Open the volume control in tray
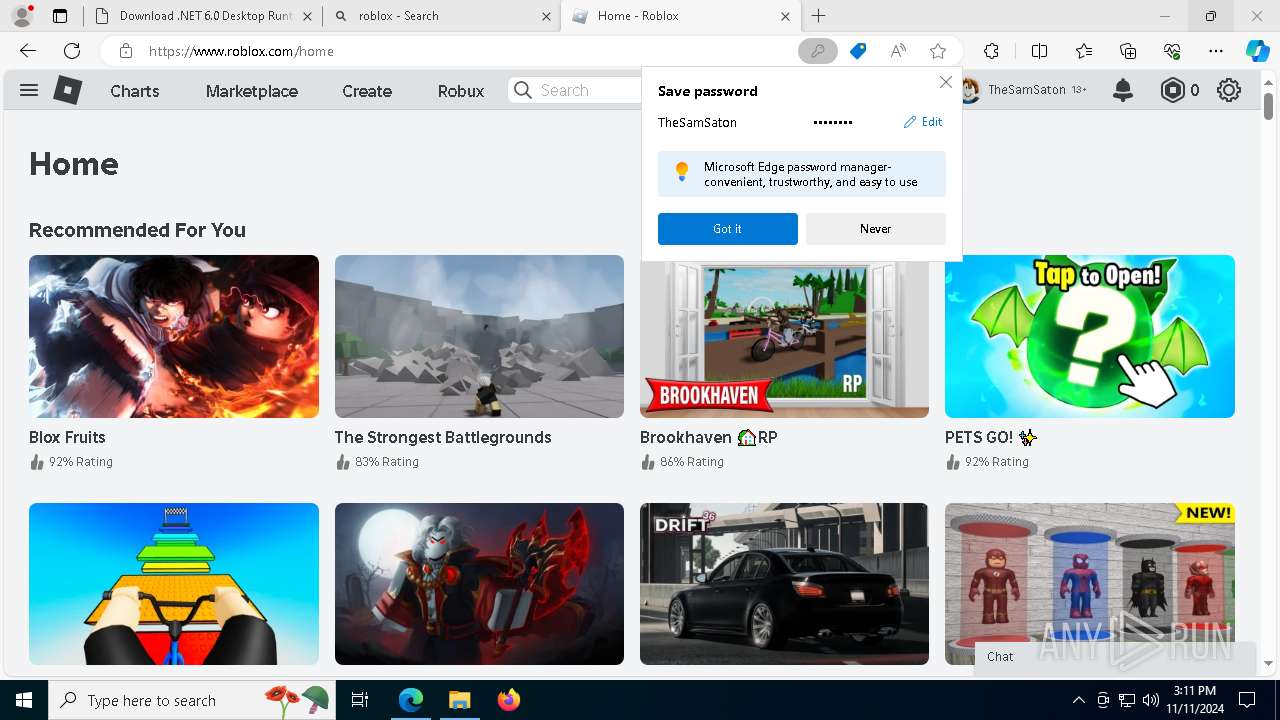The image size is (1280, 720). tap(1151, 700)
